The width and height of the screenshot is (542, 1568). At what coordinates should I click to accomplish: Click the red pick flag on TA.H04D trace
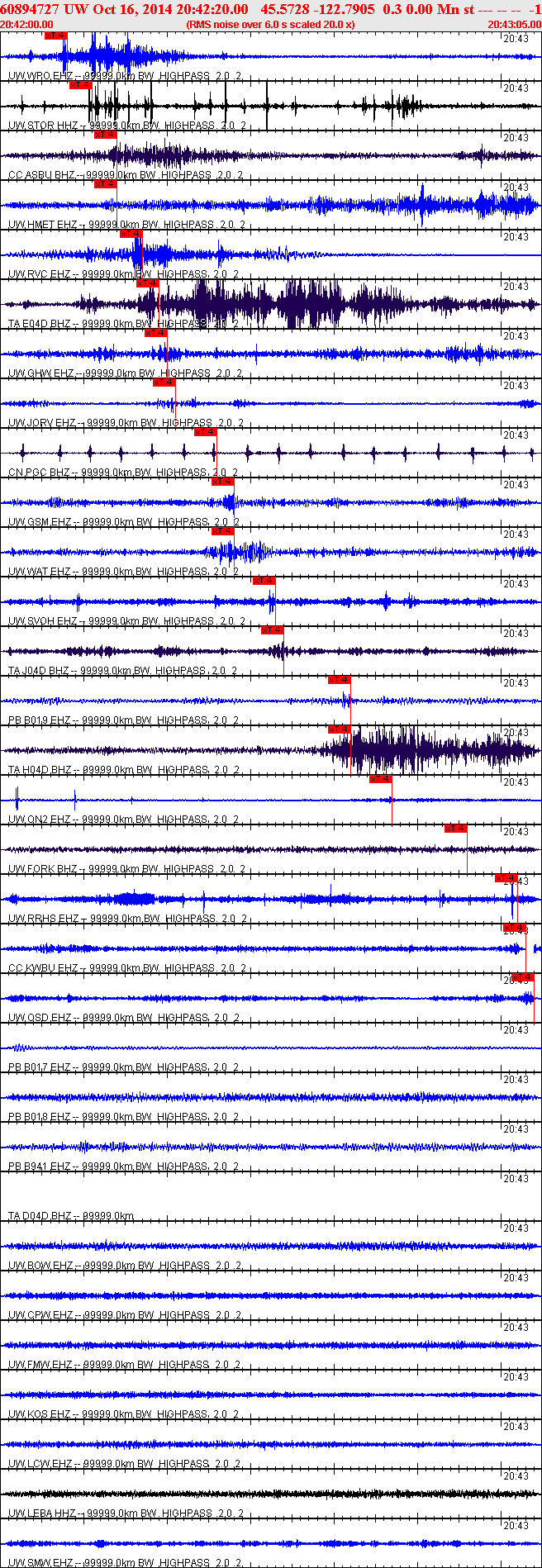pos(340,729)
